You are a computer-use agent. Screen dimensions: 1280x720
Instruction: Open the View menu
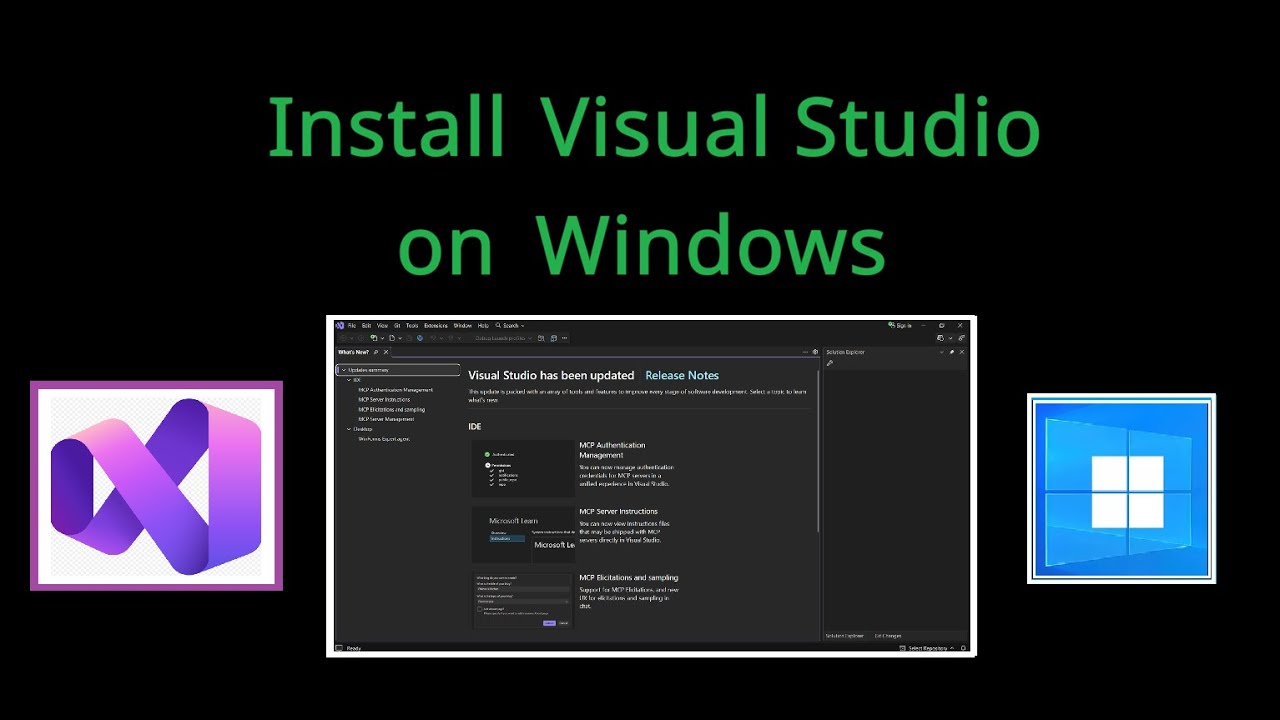[382, 325]
